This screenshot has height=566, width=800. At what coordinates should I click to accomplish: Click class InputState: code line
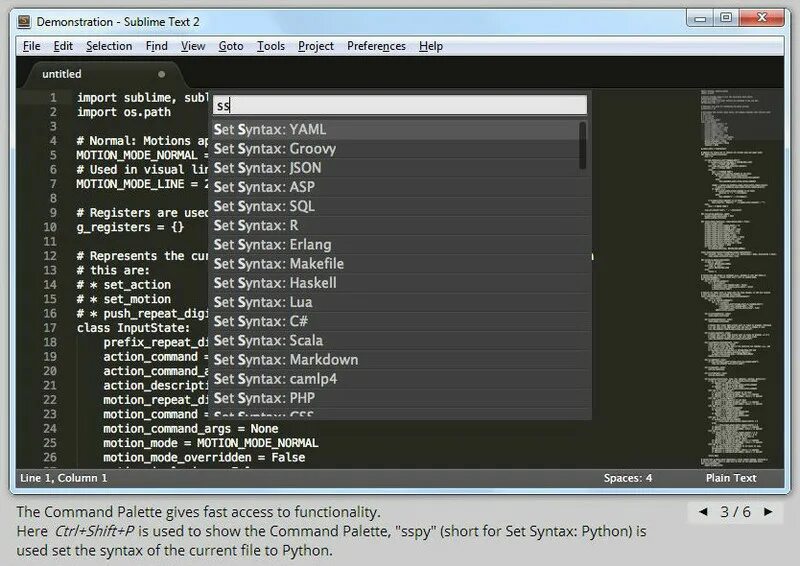133,328
